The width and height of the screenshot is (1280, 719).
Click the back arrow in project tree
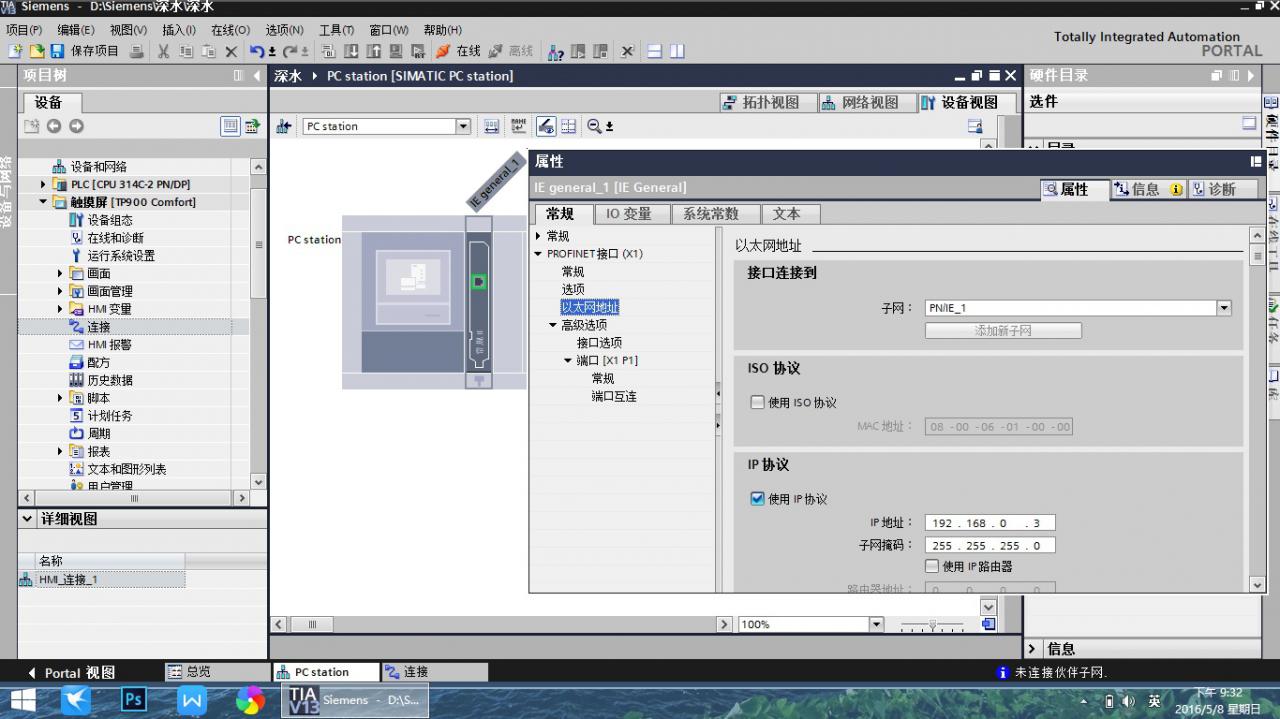click(54, 126)
